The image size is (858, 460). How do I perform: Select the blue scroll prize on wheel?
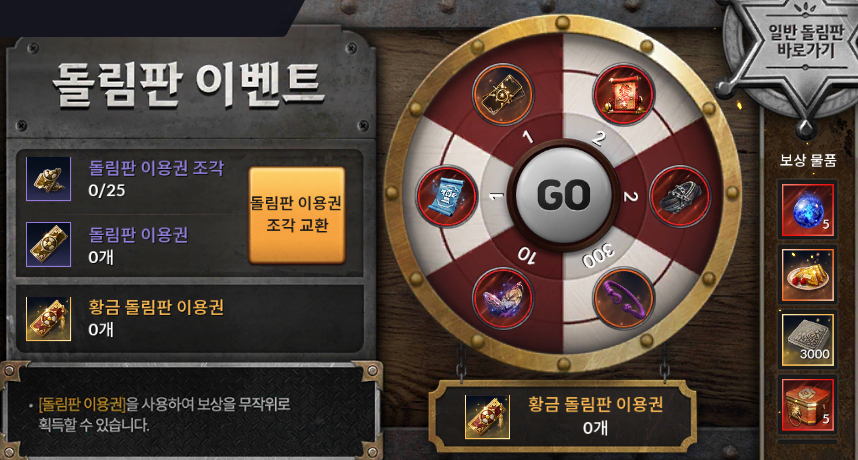coord(446,195)
